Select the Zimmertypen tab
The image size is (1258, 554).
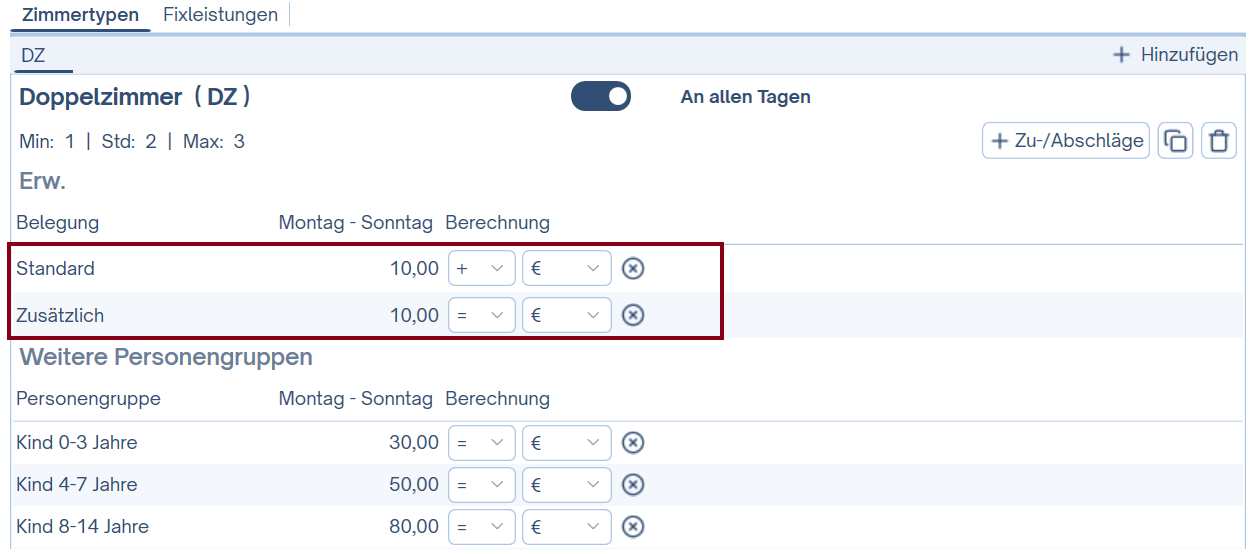pos(80,15)
